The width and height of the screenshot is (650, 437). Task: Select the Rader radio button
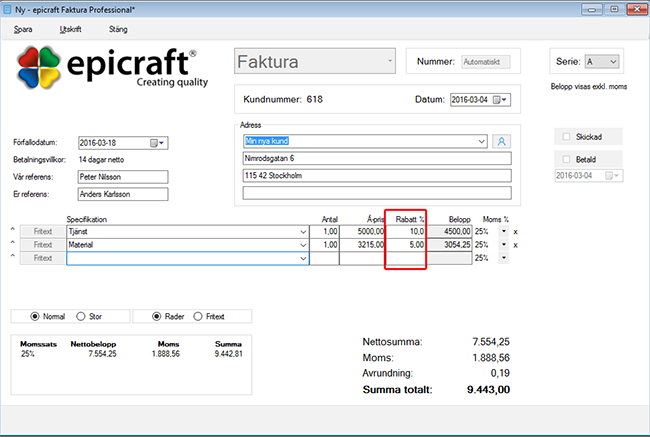157,316
